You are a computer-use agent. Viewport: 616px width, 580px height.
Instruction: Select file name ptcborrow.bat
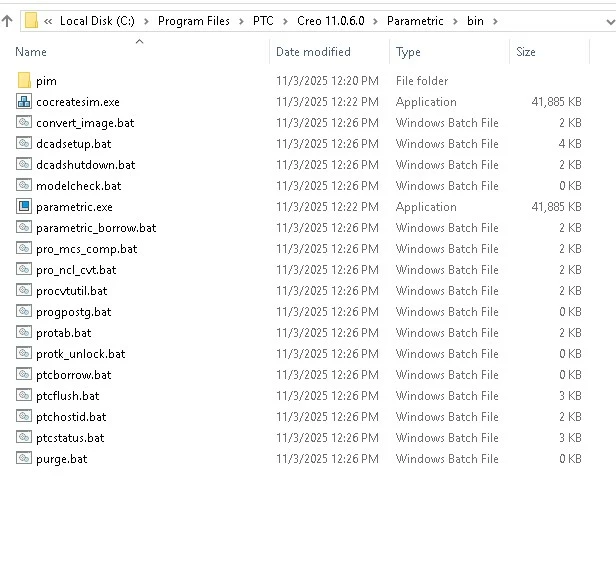[x=73, y=375]
